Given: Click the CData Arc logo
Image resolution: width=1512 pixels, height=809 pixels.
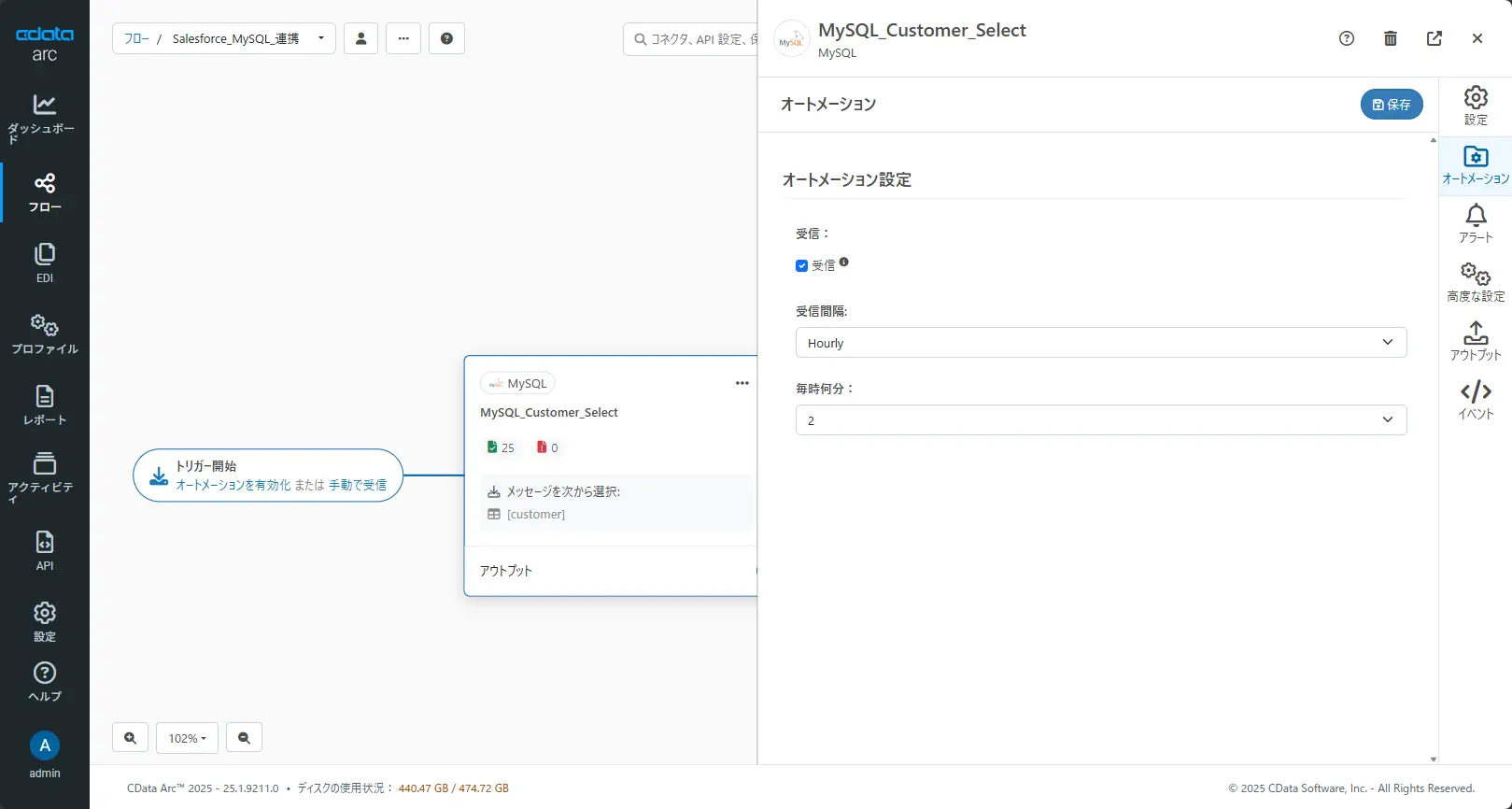Looking at the screenshot, I should [x=44, y=44].
